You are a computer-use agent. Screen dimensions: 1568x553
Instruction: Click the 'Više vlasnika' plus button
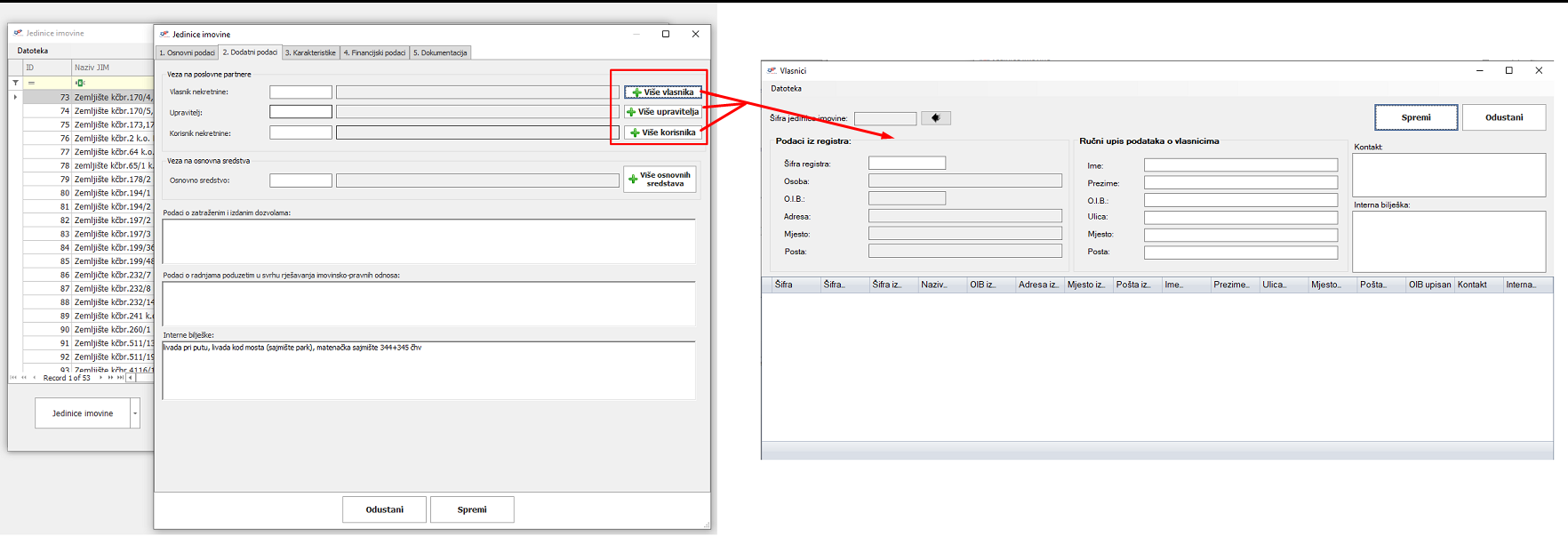click(662, 92)
